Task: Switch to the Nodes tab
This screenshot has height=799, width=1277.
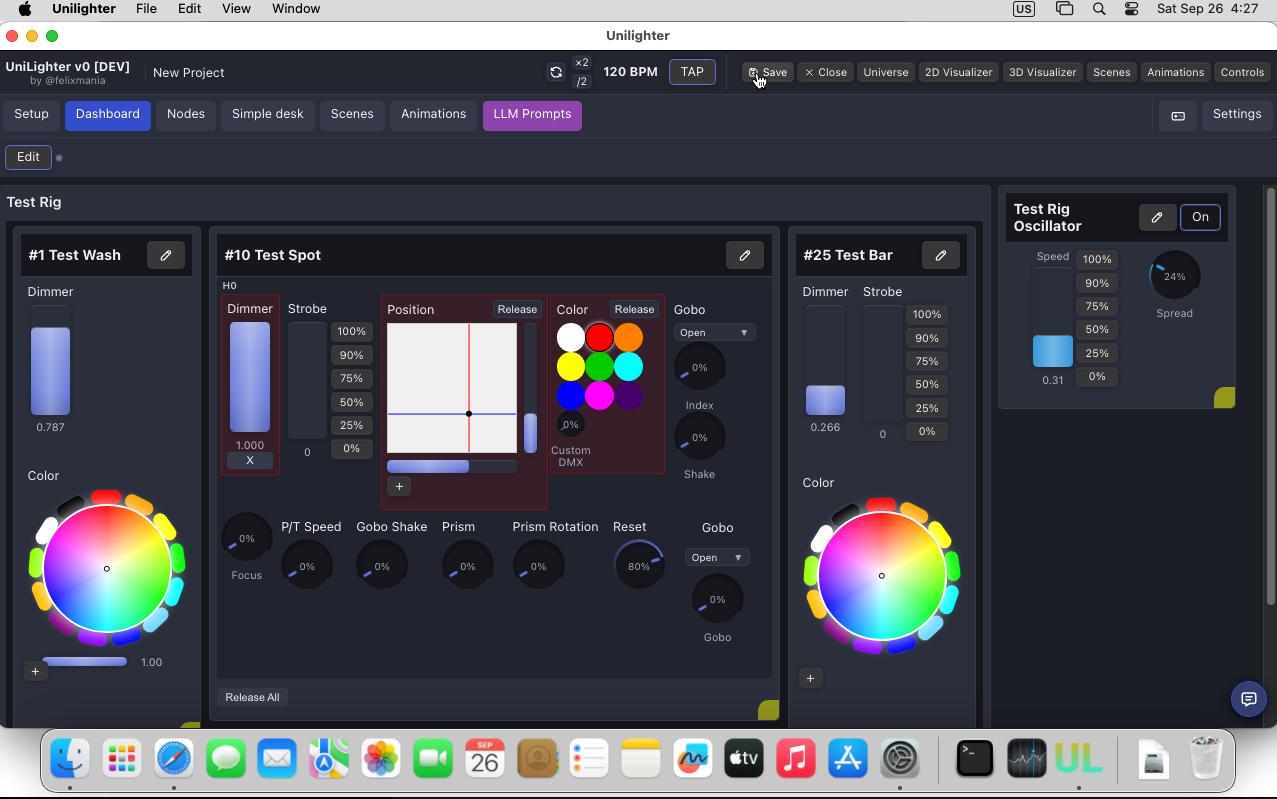Action: 186,115
